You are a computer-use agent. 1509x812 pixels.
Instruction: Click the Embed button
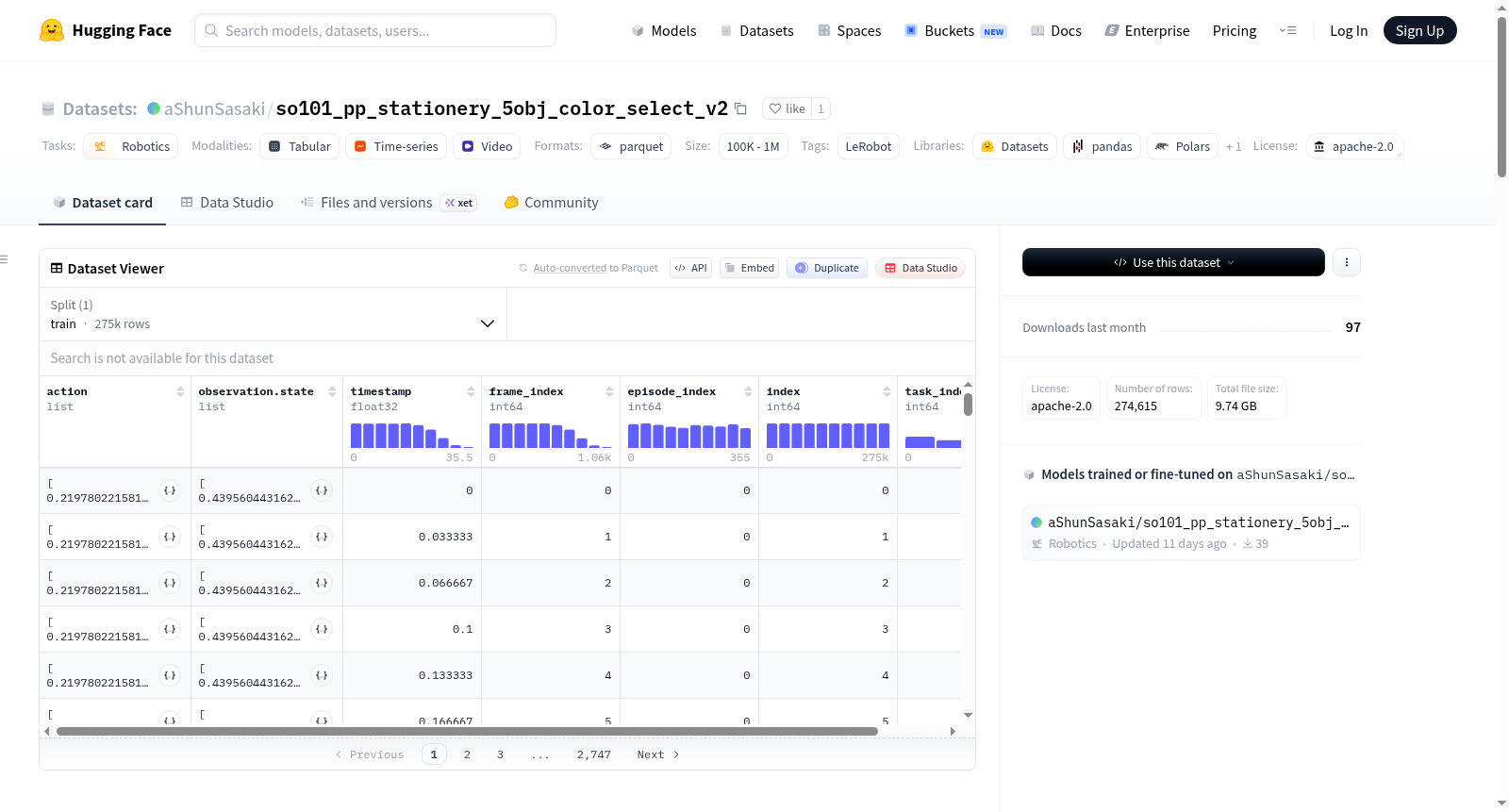click(750, 268)
